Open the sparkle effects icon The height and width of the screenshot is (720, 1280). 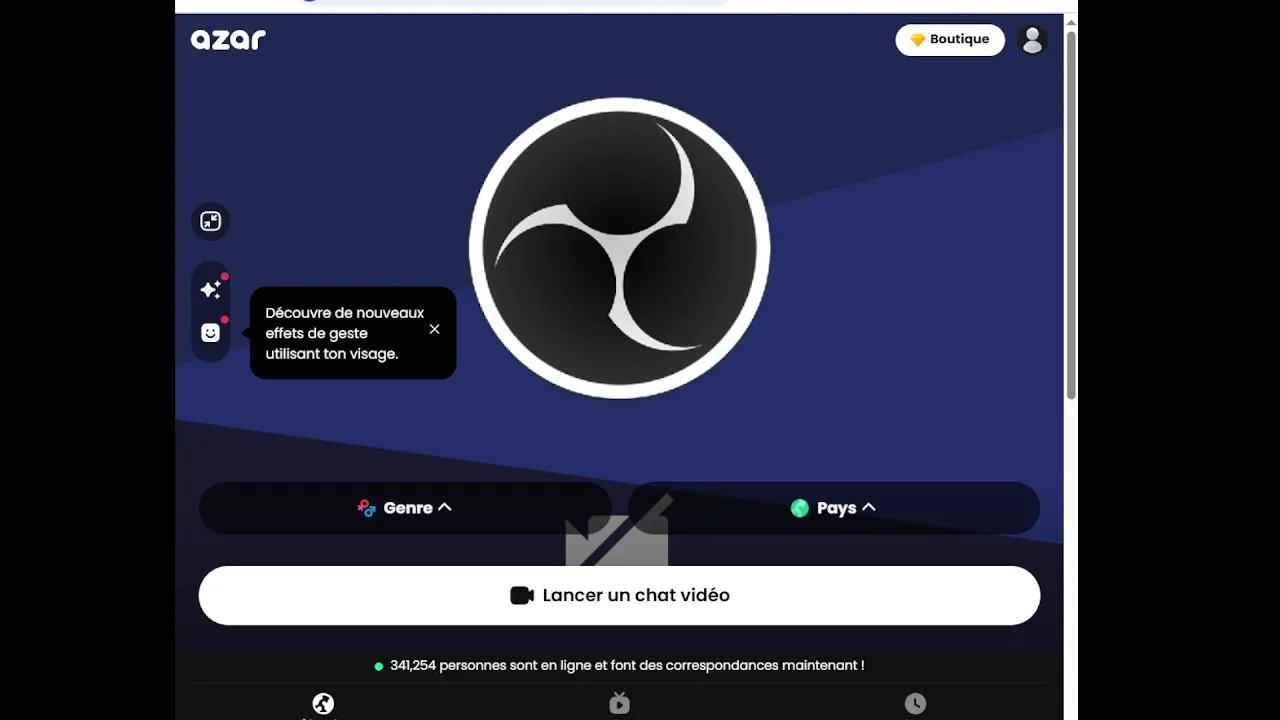(x=210, y=289)
